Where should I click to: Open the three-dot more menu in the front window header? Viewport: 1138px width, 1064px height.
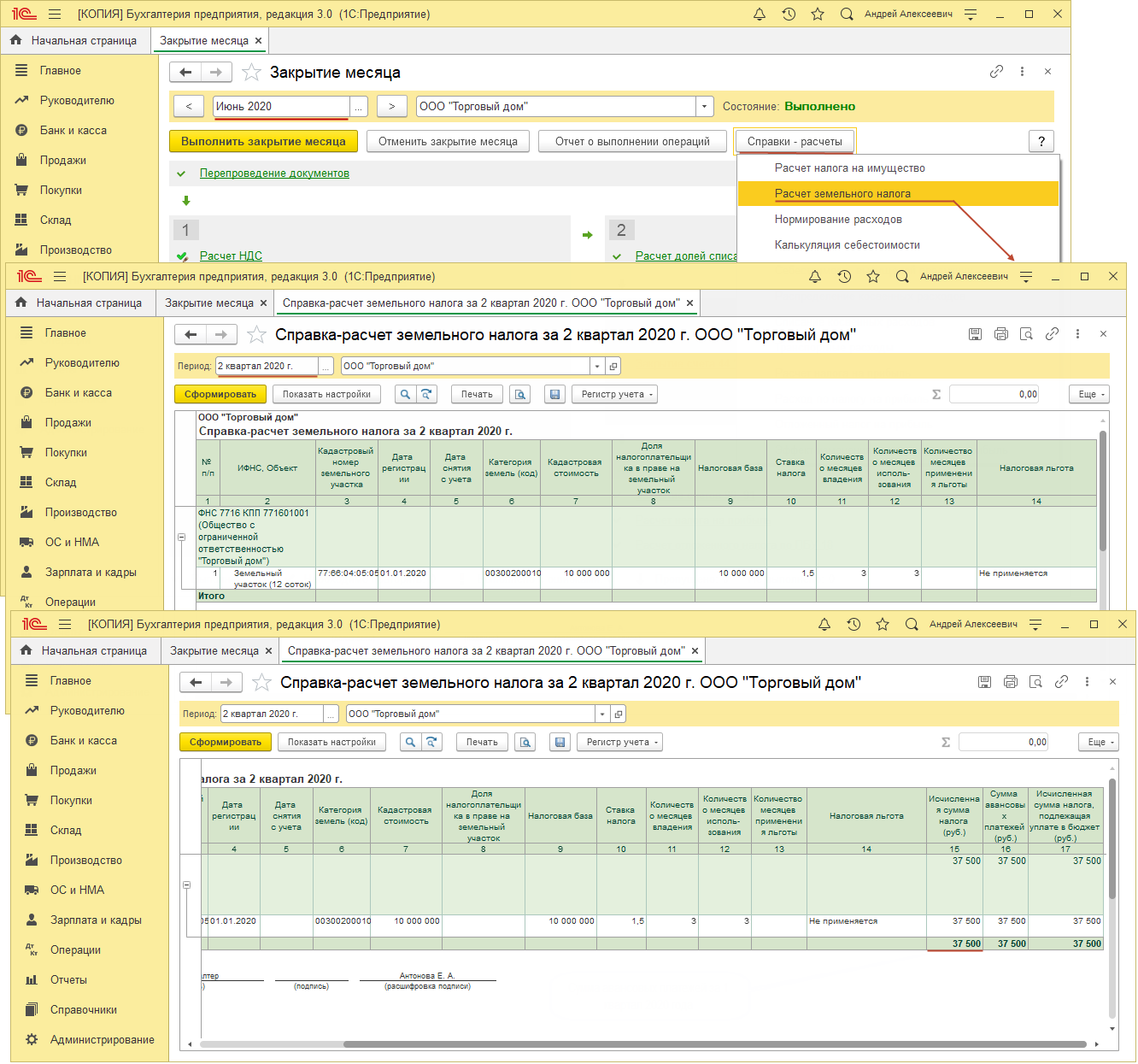(1087, 682)
